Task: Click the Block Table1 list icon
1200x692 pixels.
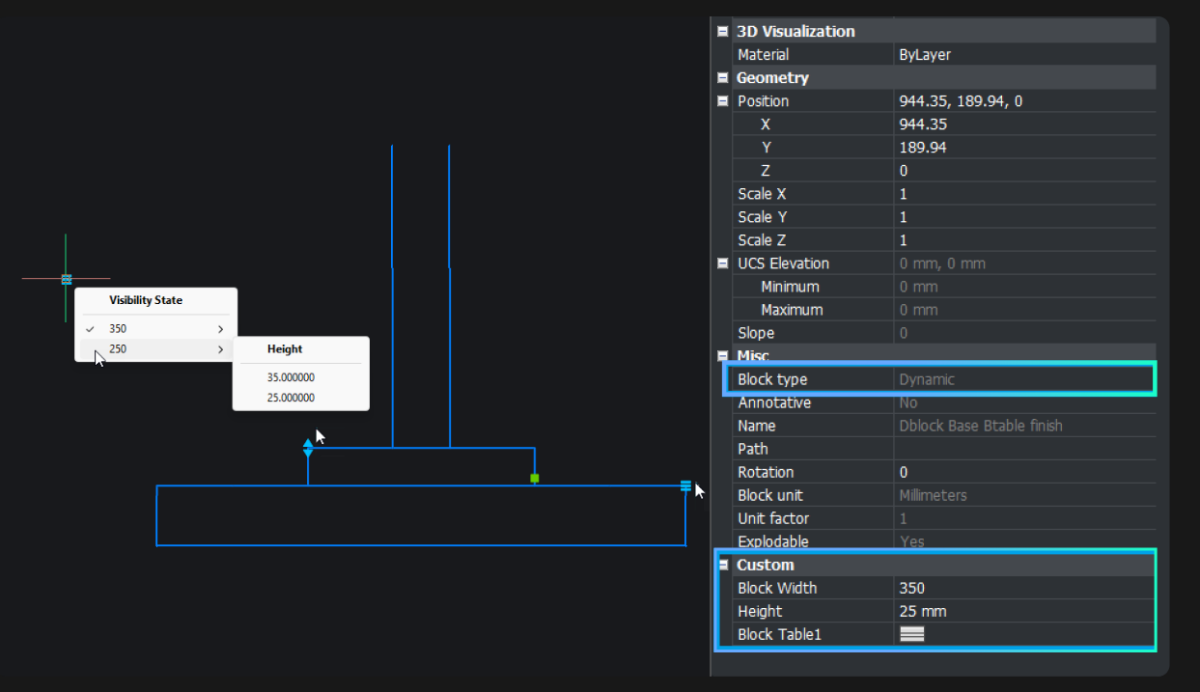Action: click(x=911, y=634)
